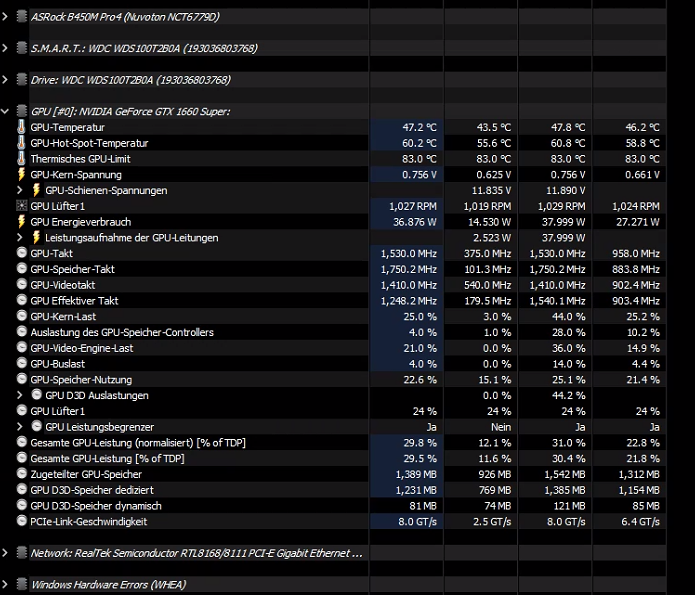Click the PCIe-Link-Geschwindigkeit sensor icon
Viewport: 695px width, 595px height.
[21, 521]
